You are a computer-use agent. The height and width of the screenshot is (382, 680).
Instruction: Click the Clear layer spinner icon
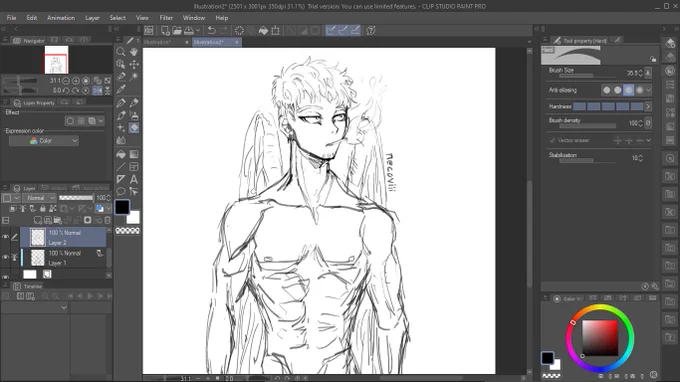(239, 30)
